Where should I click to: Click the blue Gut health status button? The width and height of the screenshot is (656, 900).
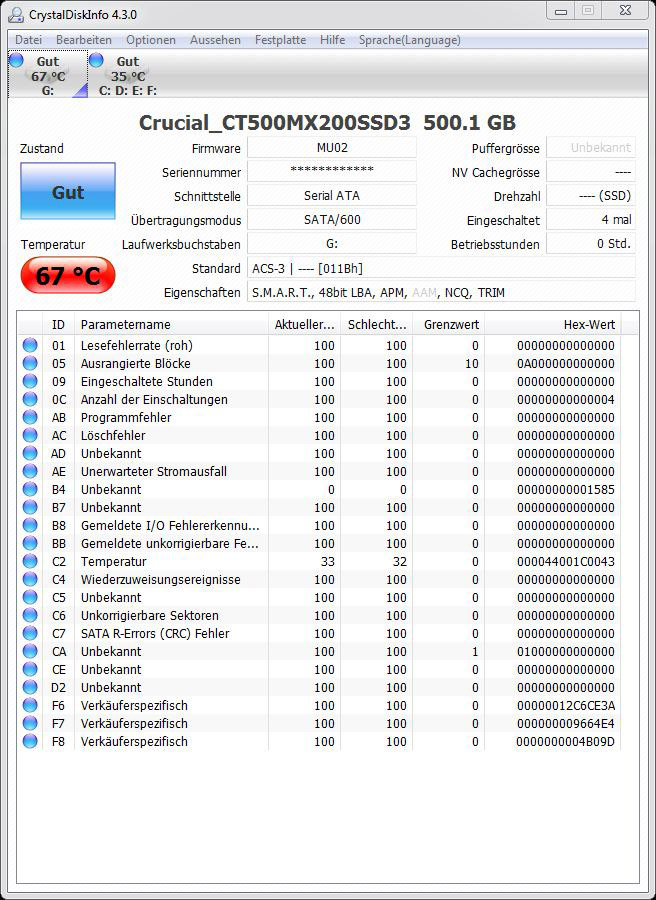click(68, 191)
